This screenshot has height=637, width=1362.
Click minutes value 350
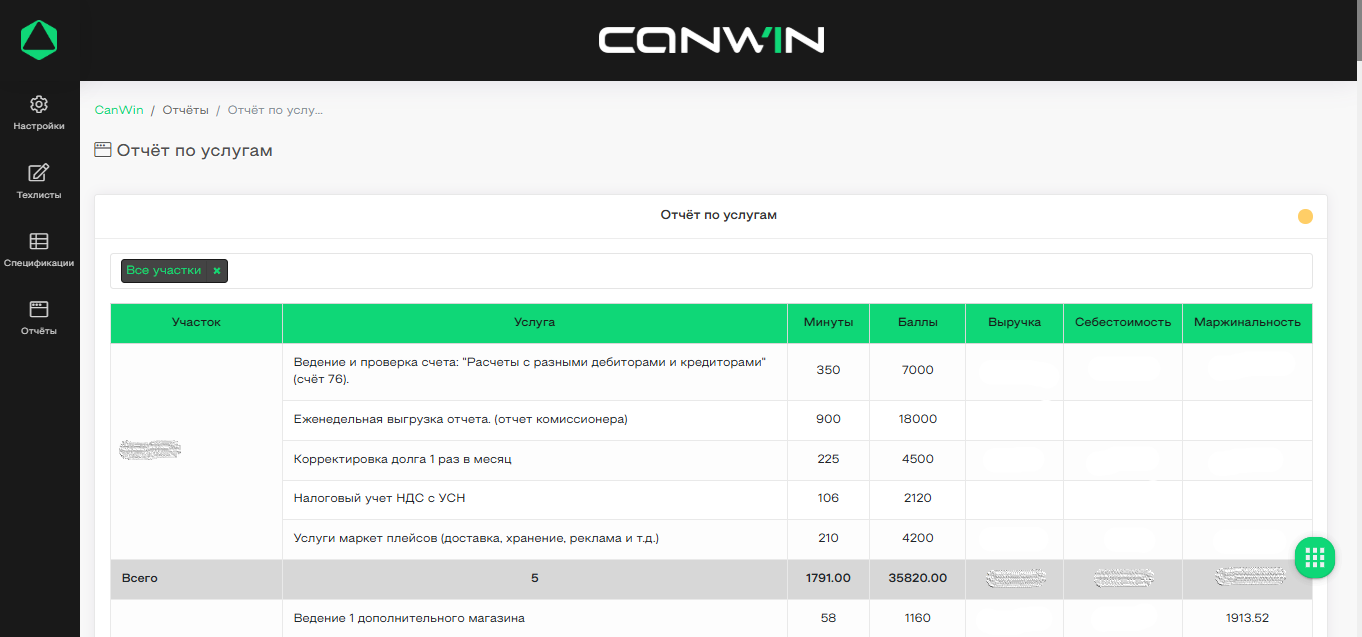829,370
